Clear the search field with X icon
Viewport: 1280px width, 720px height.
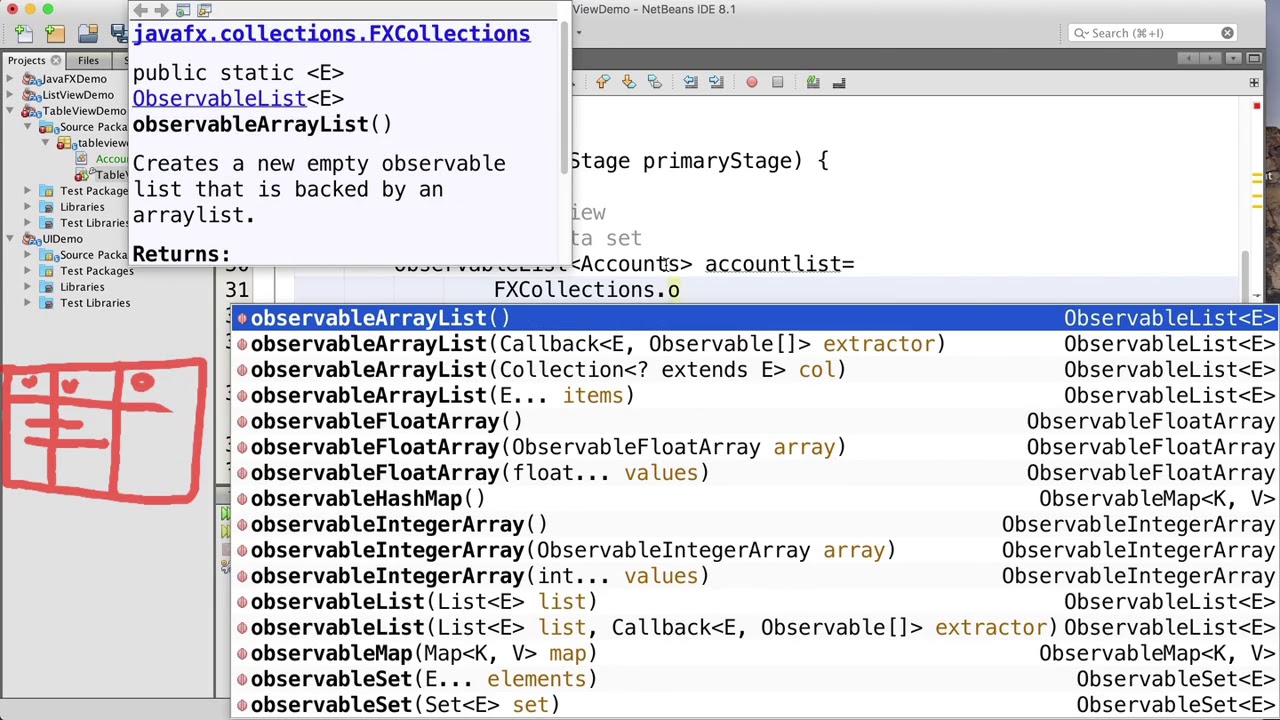pos(1227,33)
